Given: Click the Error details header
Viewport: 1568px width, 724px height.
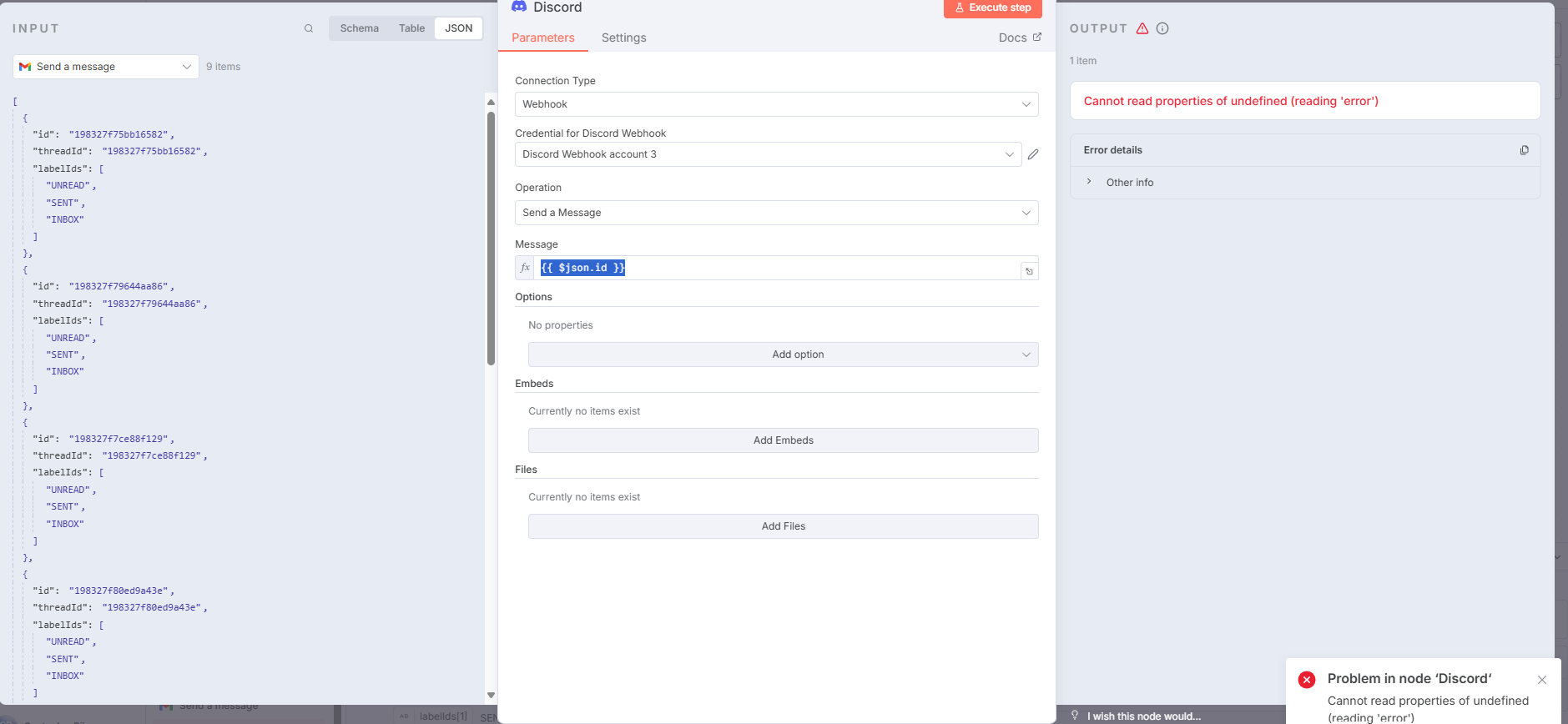Looking at the screenshot, I should coord(1112,150).
